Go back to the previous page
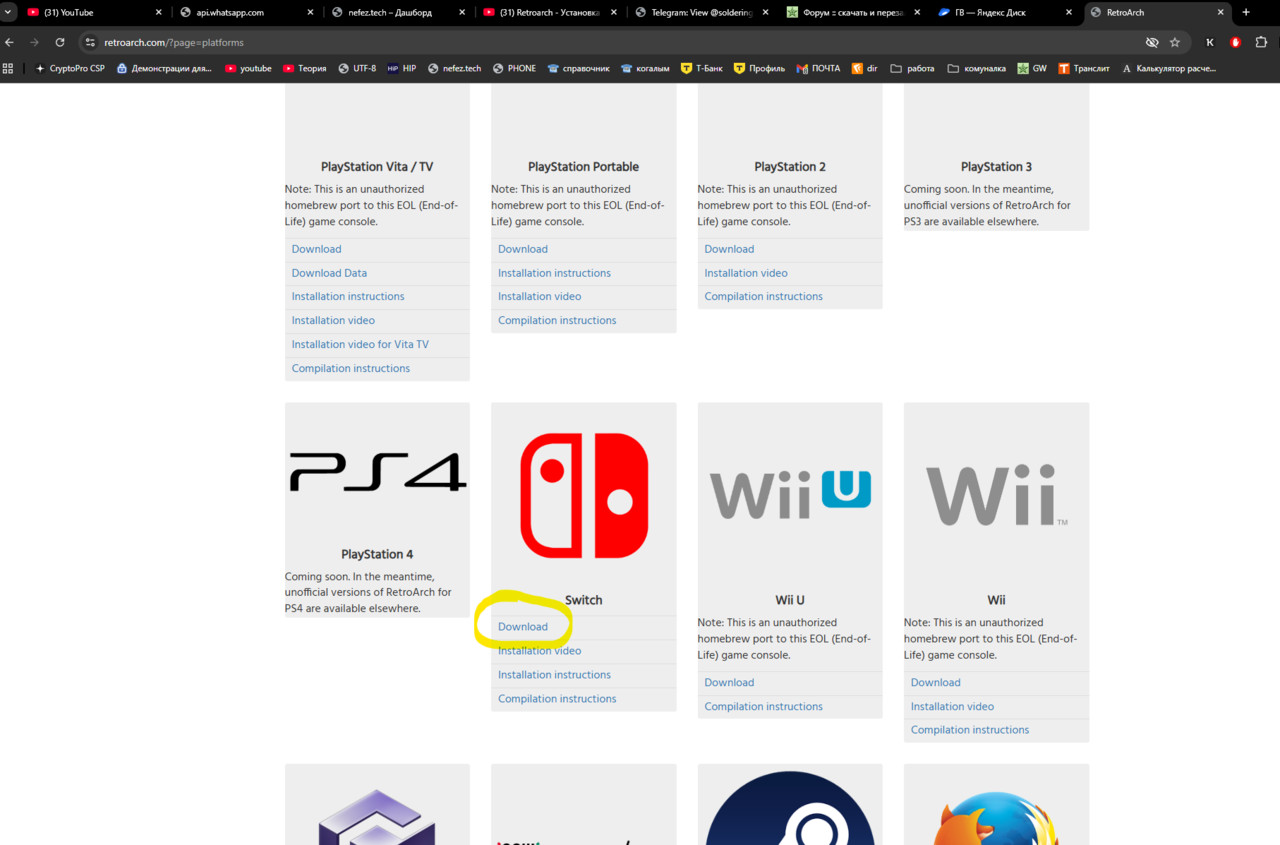This screenshot has height=845, width=1280. tap(10, 43)
